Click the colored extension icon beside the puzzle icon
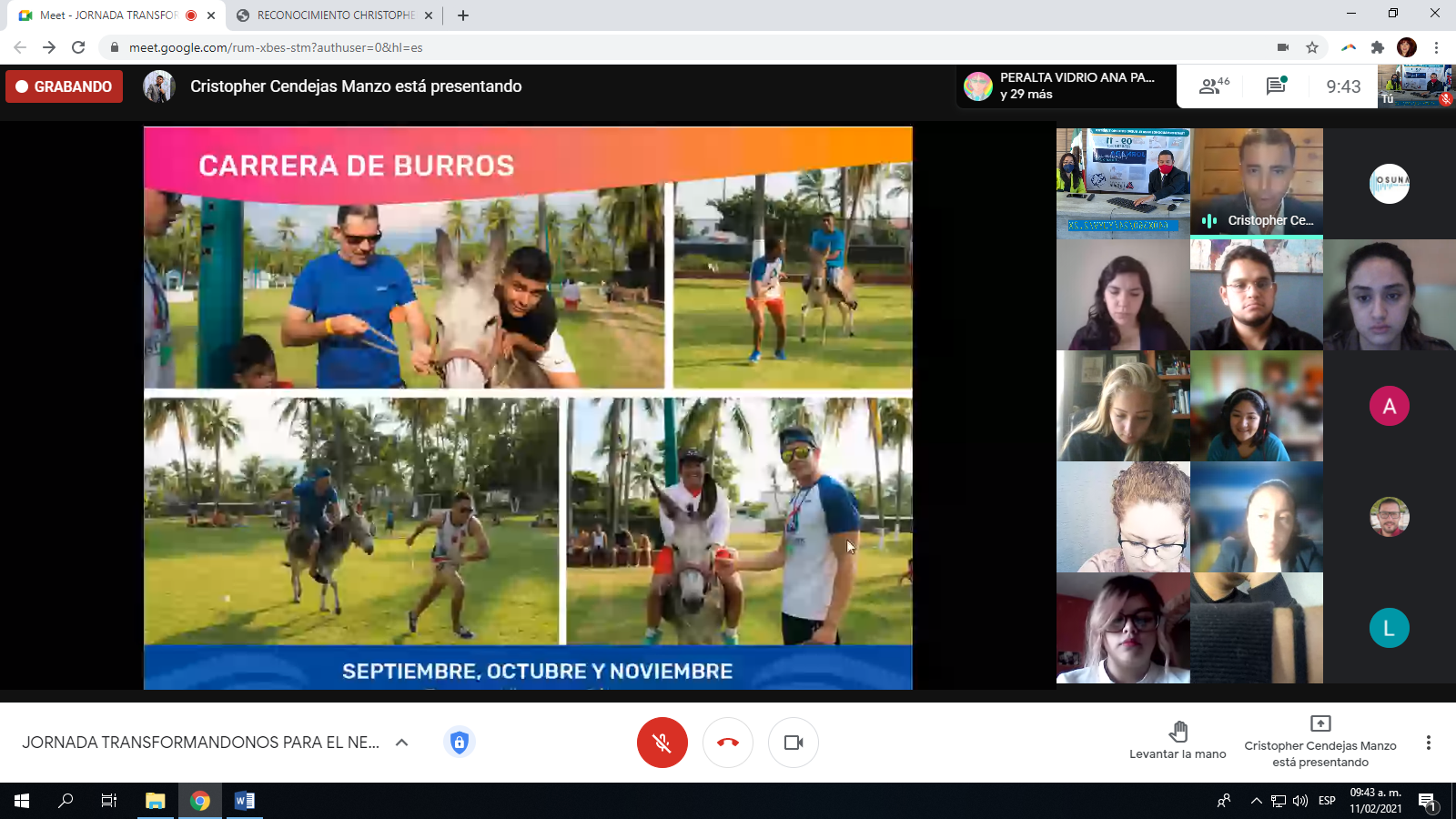 point(1349,47)
